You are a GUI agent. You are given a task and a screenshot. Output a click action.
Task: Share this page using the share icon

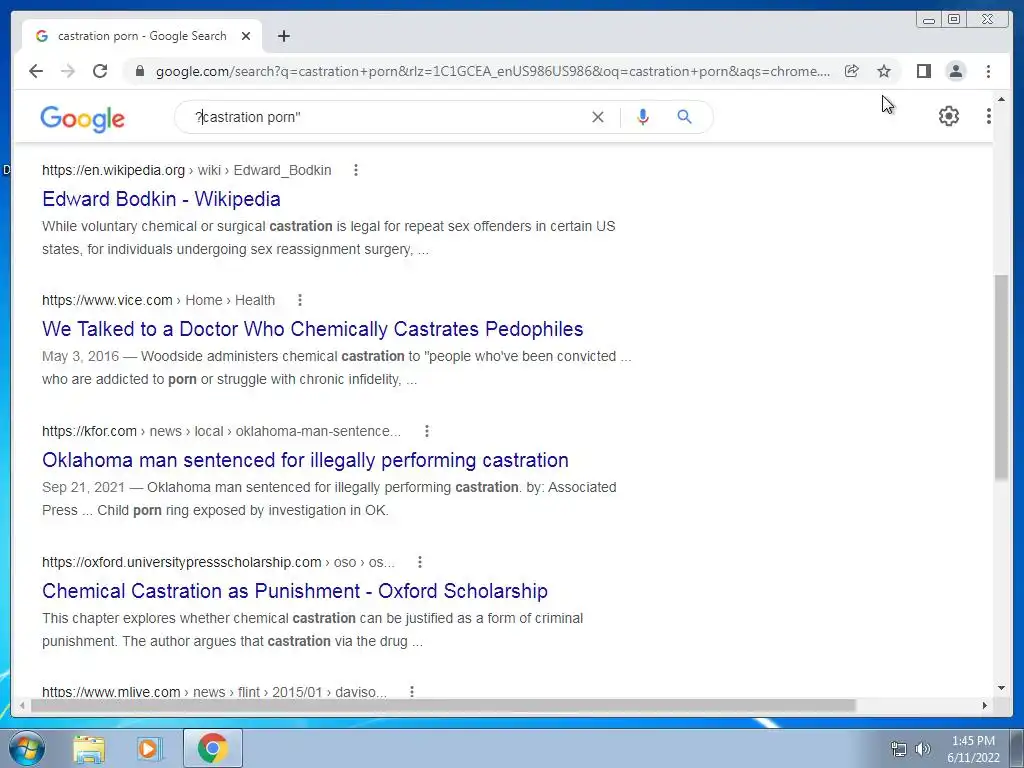click(851, 71)
